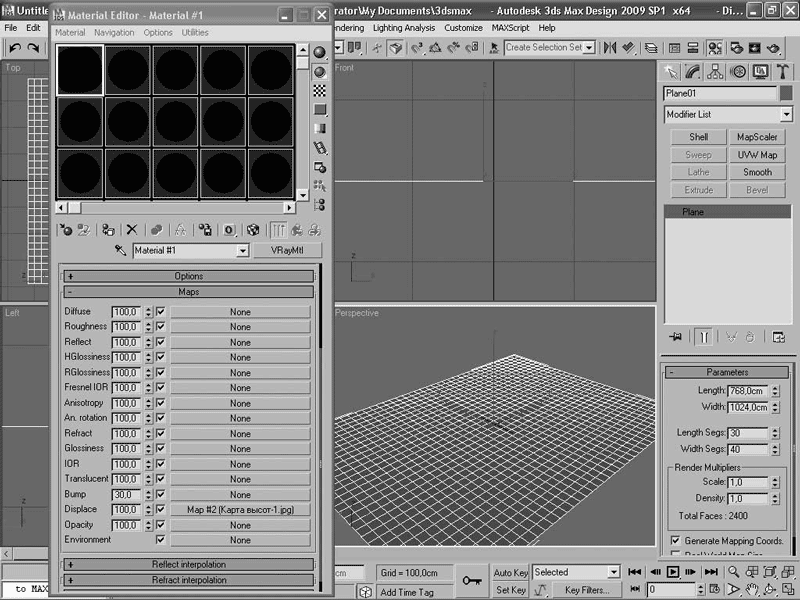
Task: Click the VRayMtl material type button
Action: (287, 251)
